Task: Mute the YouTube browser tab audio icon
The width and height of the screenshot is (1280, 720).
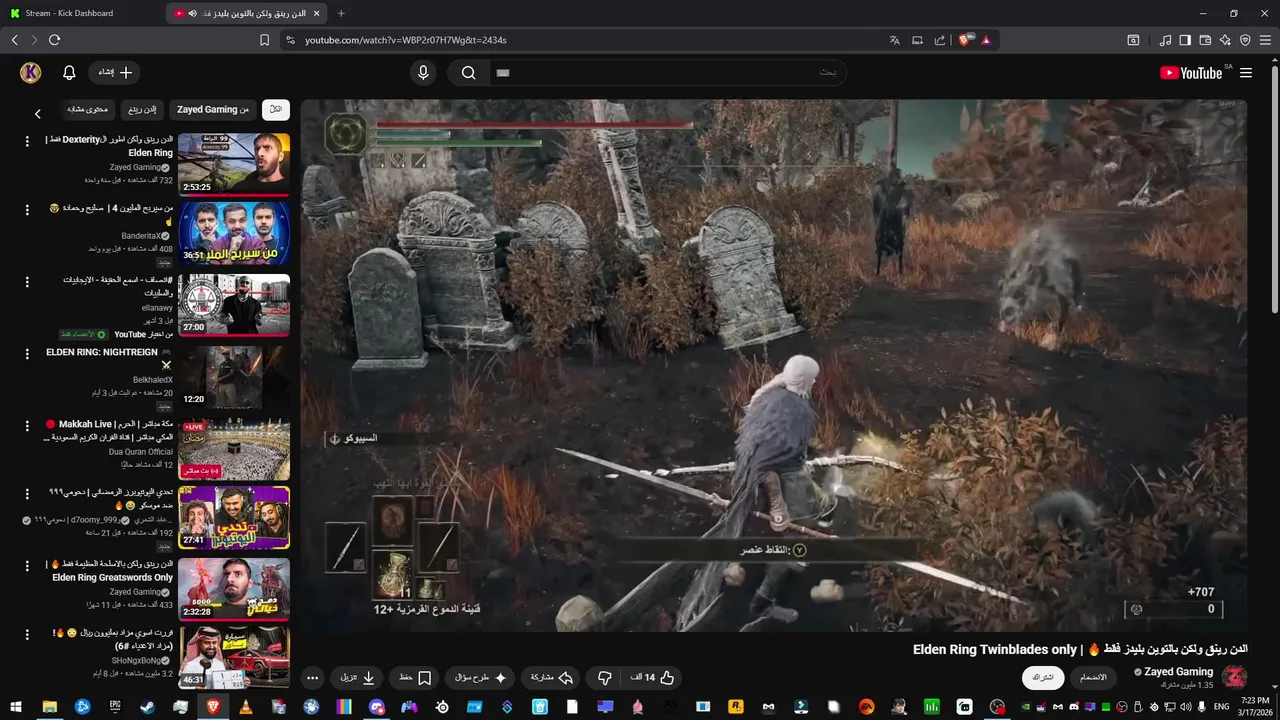Action: click(x=193, y=13)
